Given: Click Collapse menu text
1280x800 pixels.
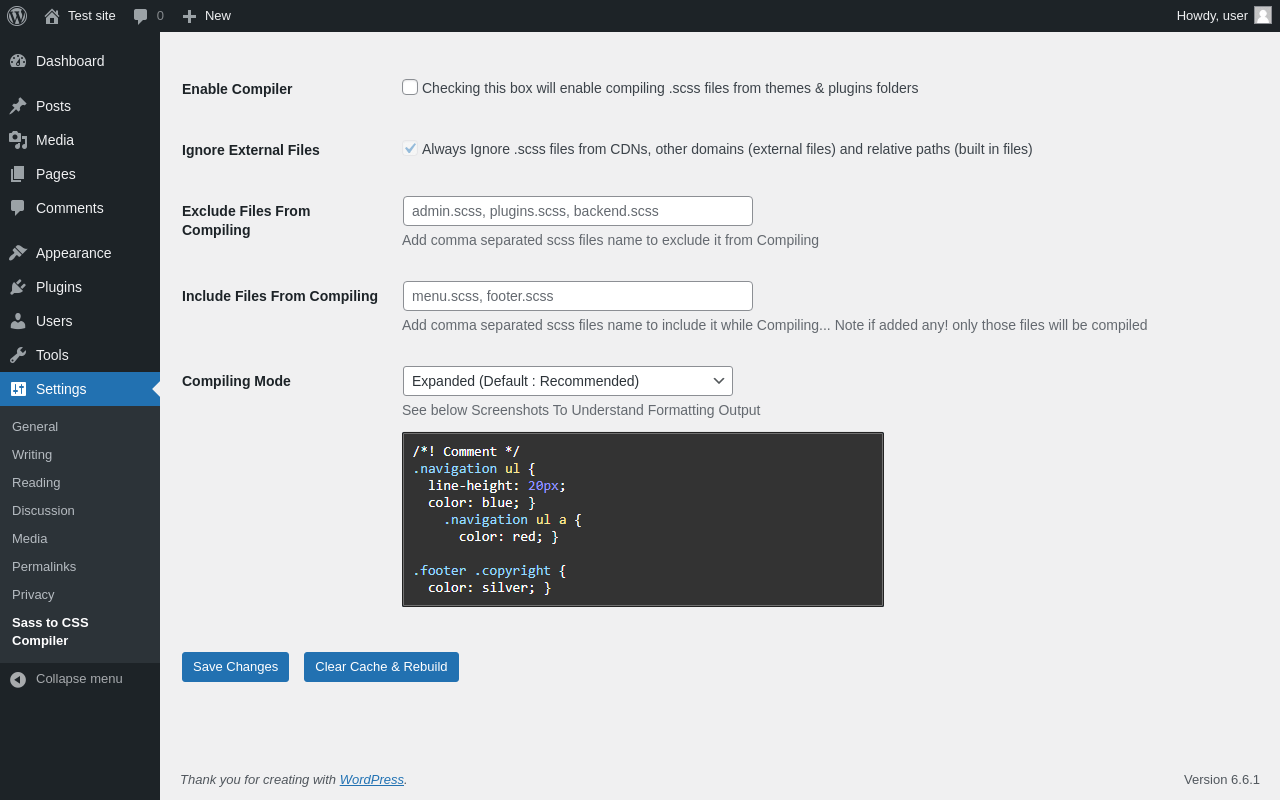Looking at the screenshot, I should click(79, 679).
